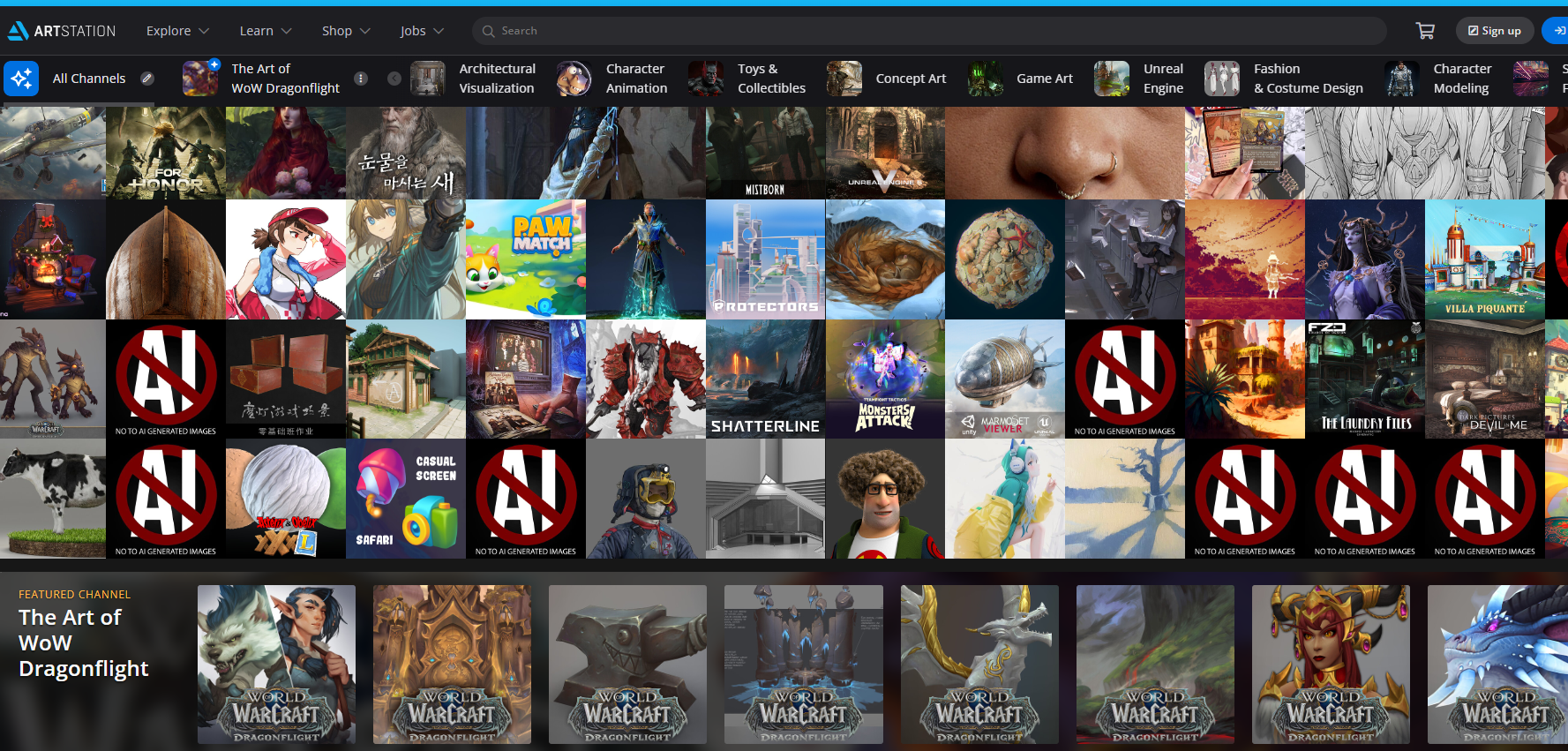Open Fashion & Costume Design channel label
This screenshot has height=751, width=1568.
(x=1309, y=79)
